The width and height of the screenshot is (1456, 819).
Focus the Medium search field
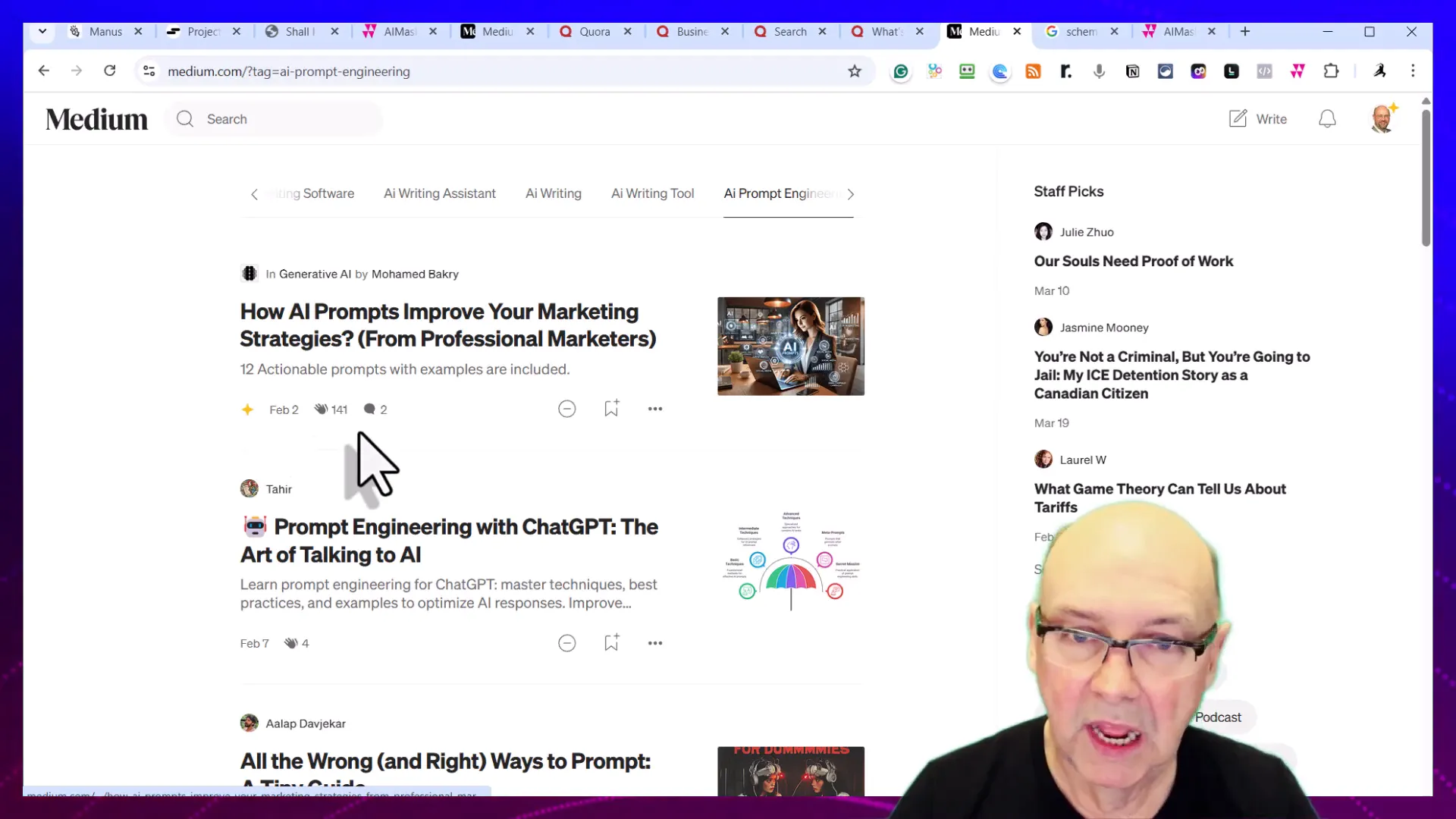click(x=275, y=119)
